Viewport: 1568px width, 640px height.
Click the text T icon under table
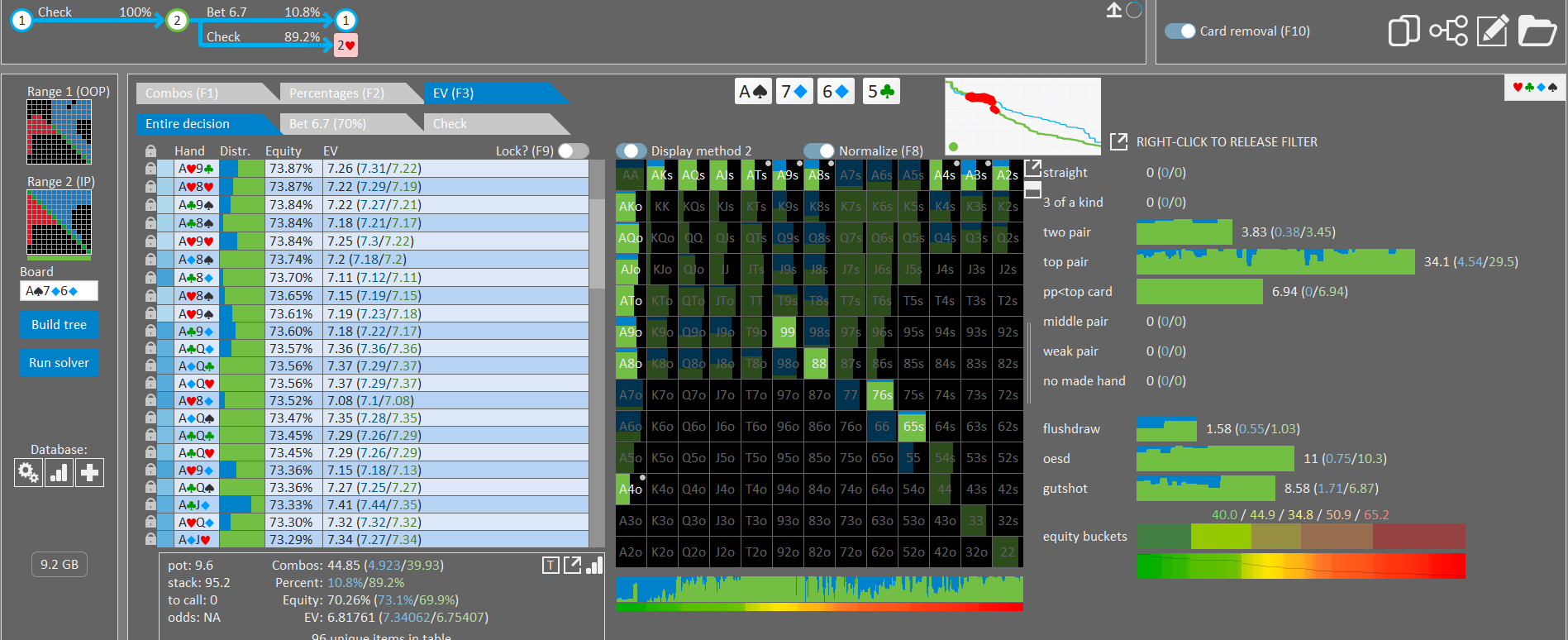click(x=550, y=566)
